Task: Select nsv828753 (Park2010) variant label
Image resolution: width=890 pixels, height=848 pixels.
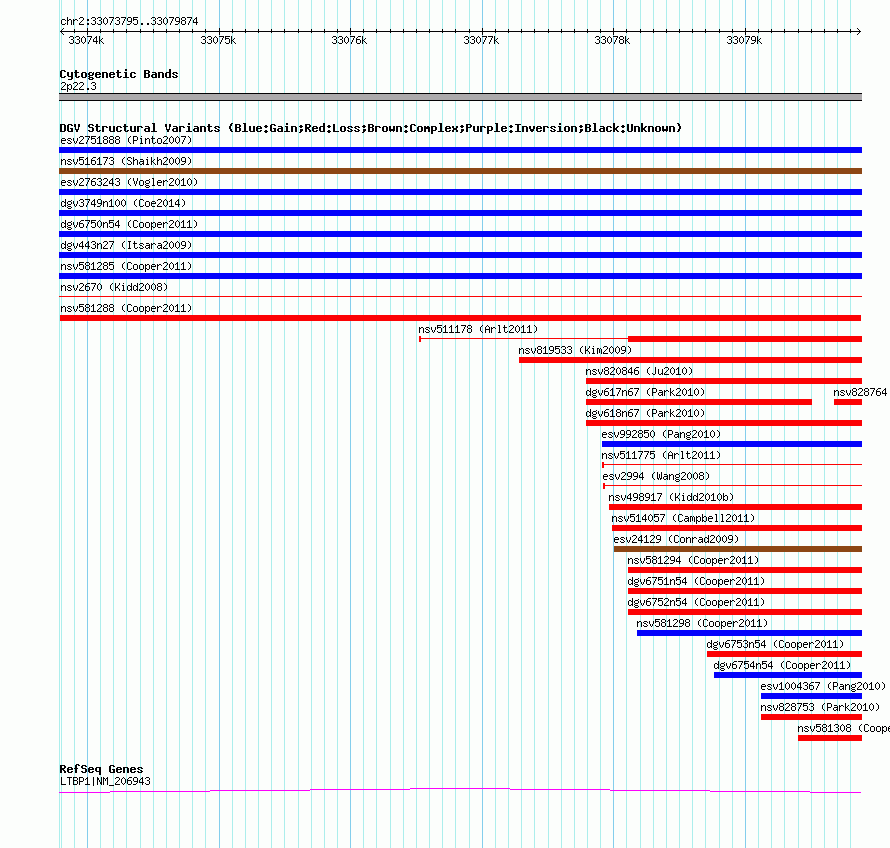Action: (x=820, y=707)
